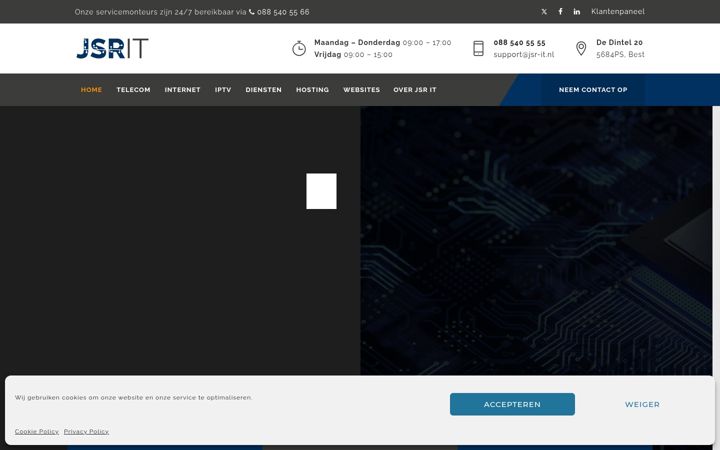Image resolution: width=720 pixels, height=450 pixels.
Task: Open the Klantenpaneel link
Action: click(x=618, y=11)
